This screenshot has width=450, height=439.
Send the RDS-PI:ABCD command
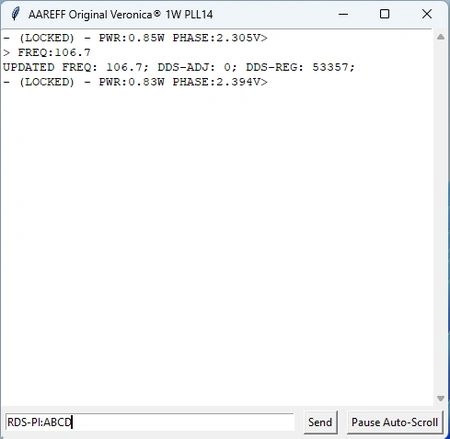320,422
